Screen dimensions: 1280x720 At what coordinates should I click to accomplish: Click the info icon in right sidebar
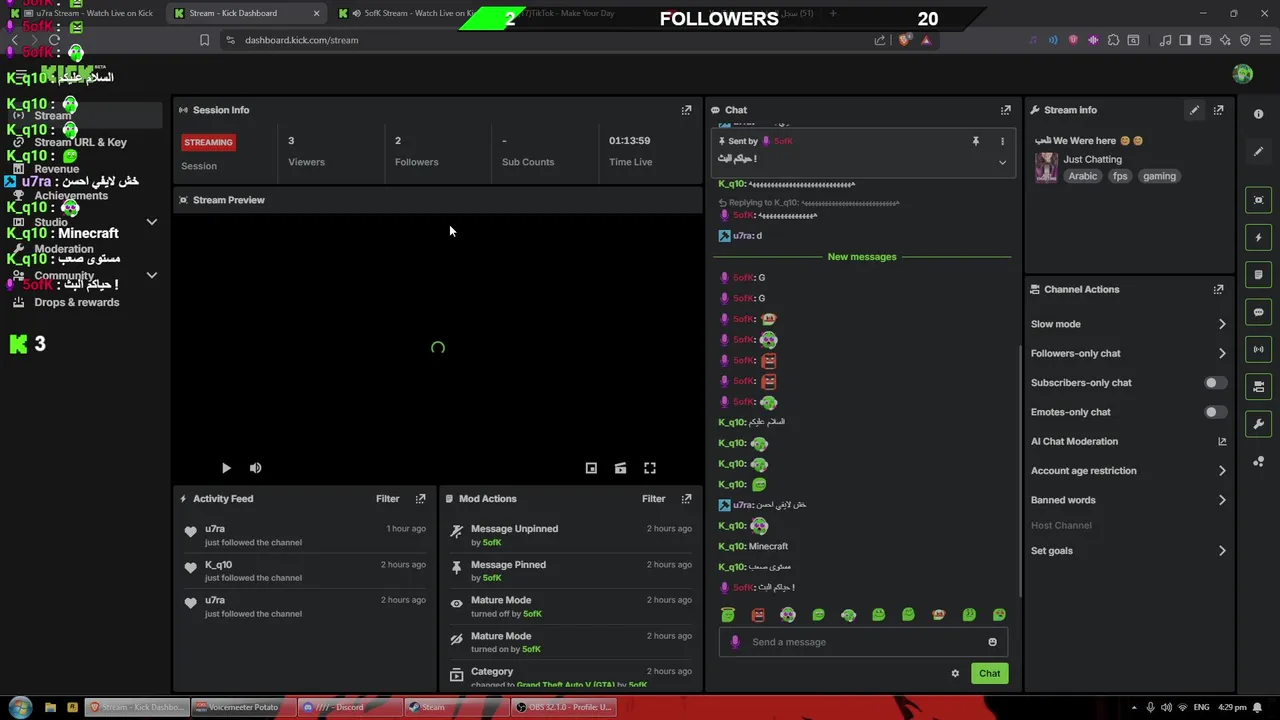1258,114
